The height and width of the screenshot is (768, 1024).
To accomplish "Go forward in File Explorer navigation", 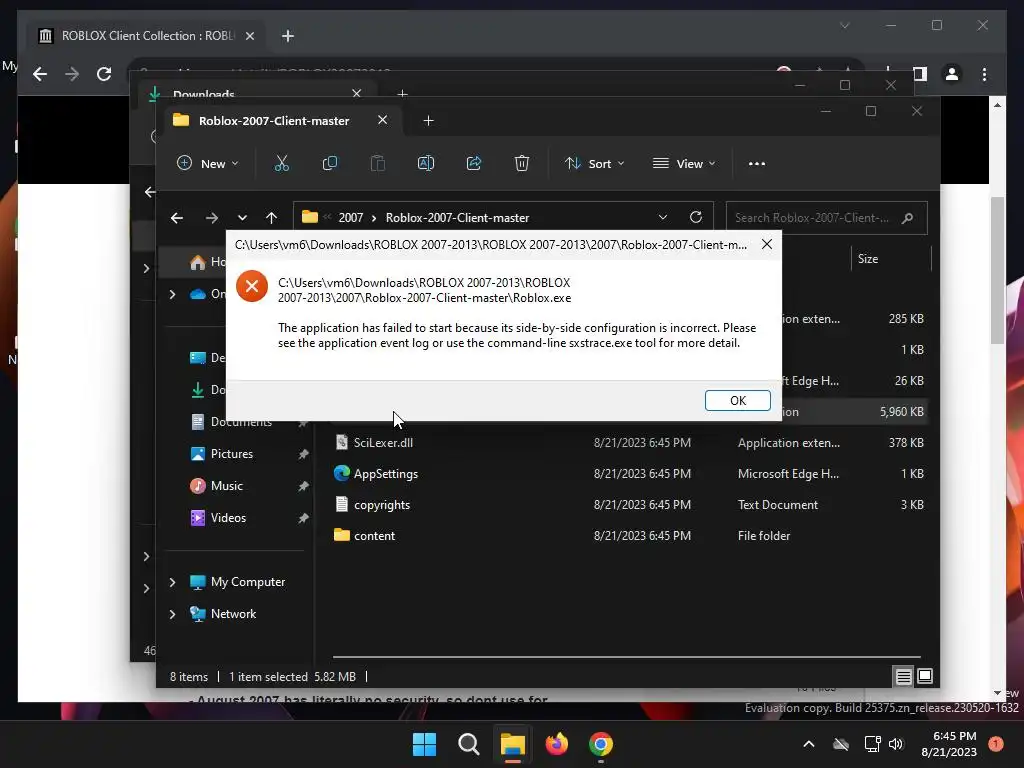I will point(212,217).
